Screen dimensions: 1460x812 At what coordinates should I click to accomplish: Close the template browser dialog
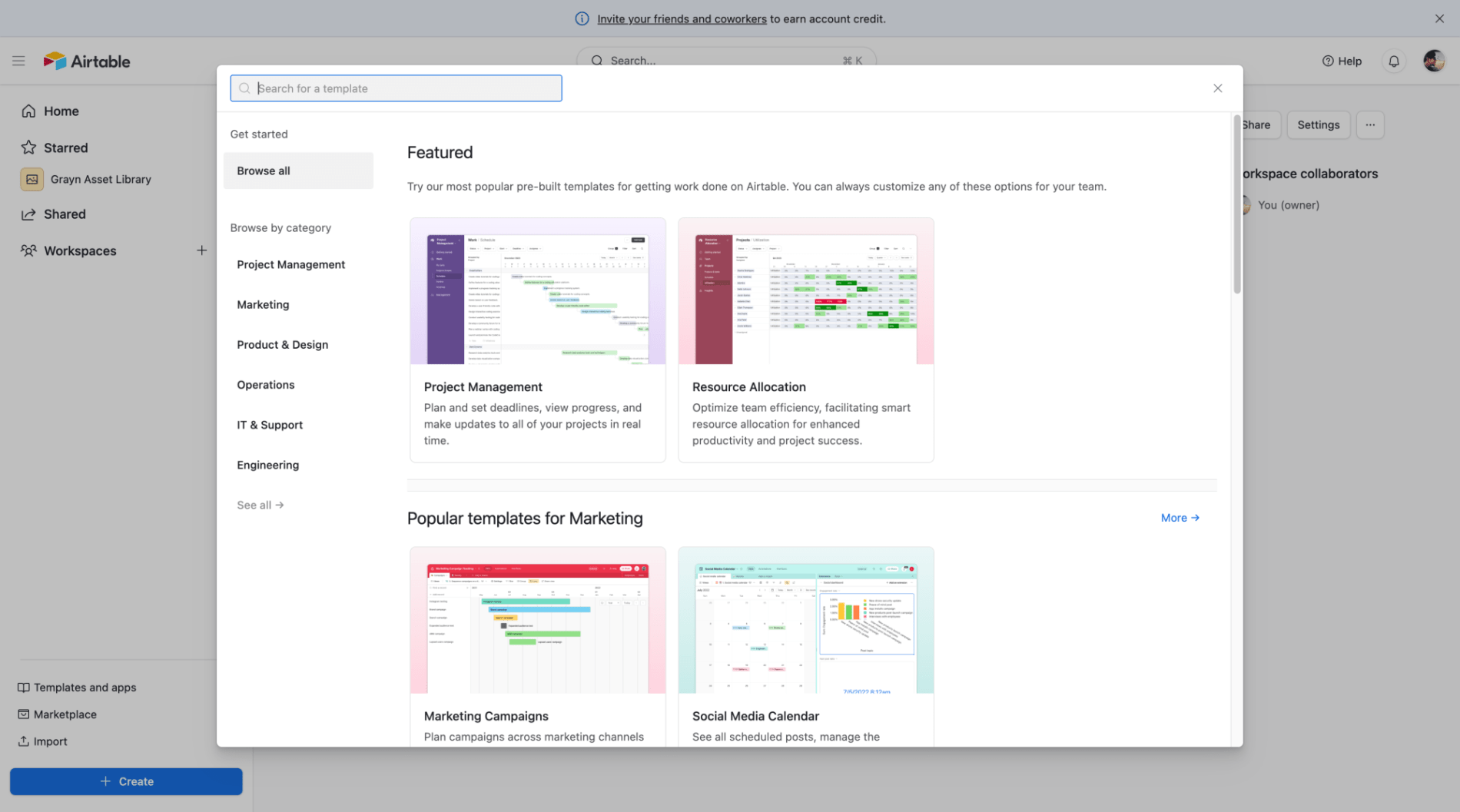click(x=1218, y=88)
